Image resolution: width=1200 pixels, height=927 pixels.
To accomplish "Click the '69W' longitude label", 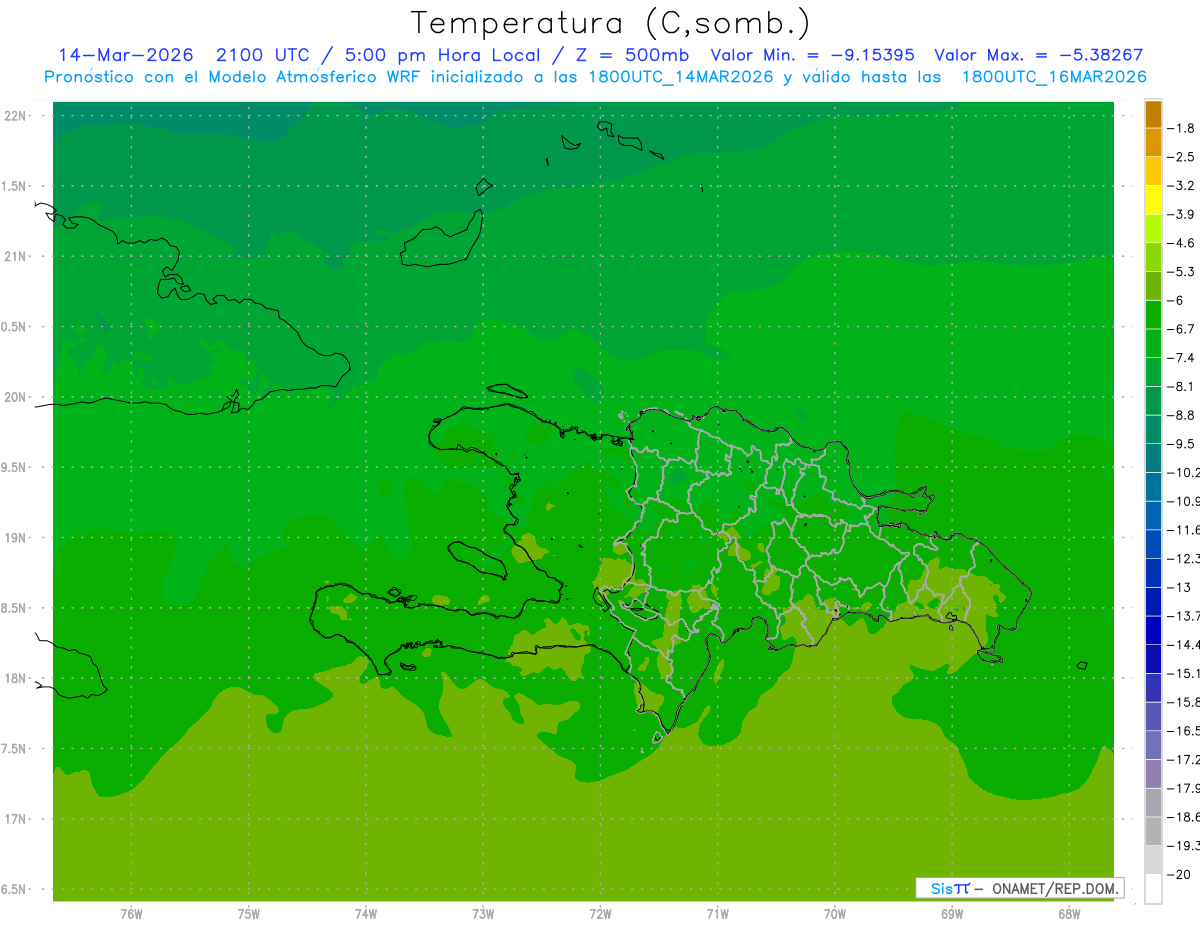I will [952, 914].
